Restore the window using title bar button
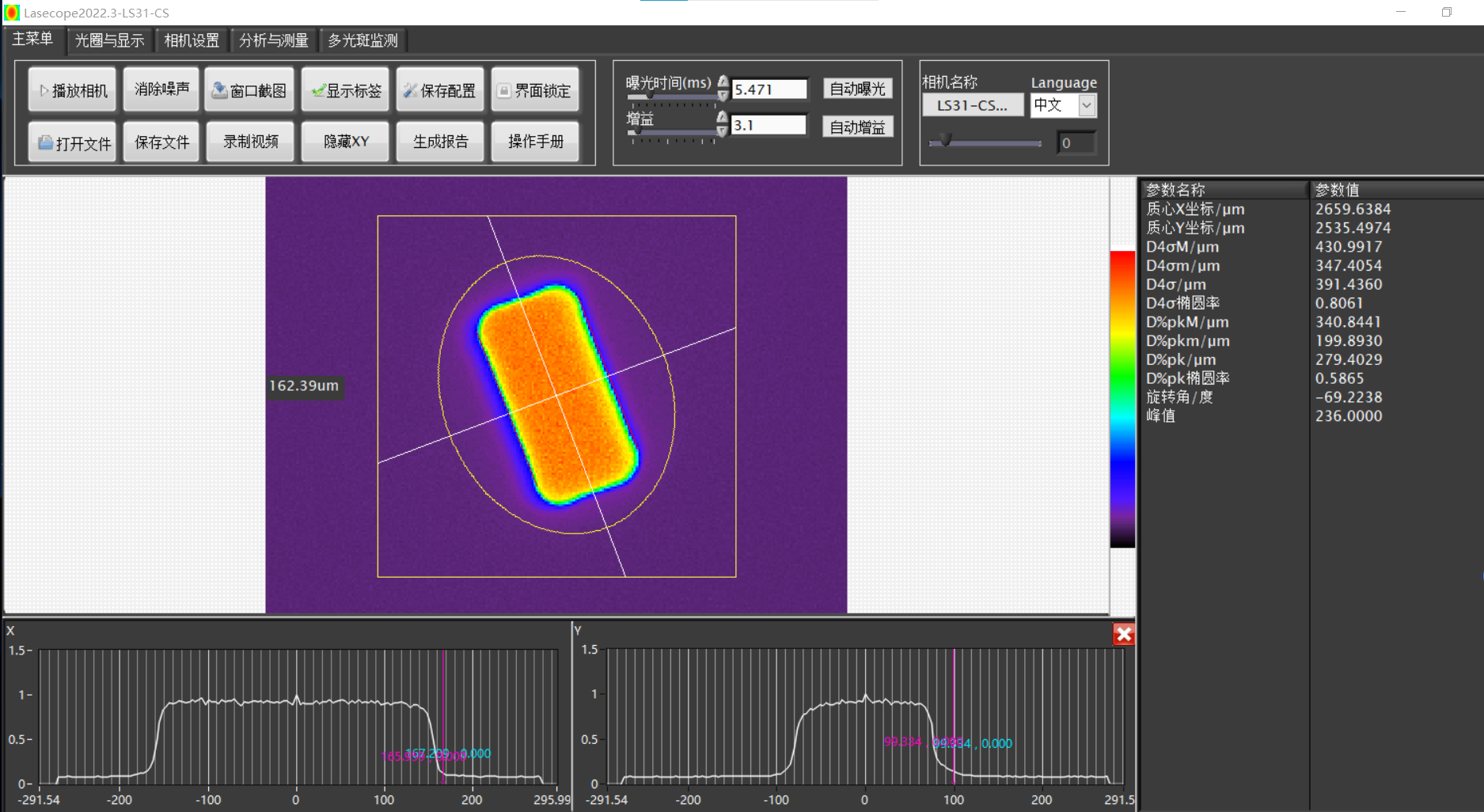Viewport: 1484px width, 812px height. pyautogui.click(x=1447, y=12)
